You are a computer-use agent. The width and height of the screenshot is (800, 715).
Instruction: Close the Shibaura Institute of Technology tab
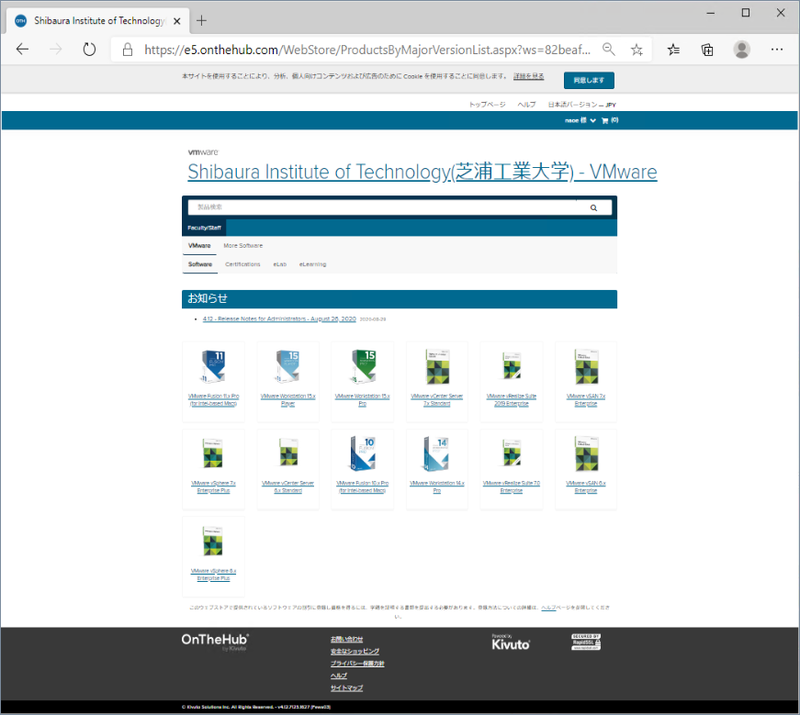point(177,21)
